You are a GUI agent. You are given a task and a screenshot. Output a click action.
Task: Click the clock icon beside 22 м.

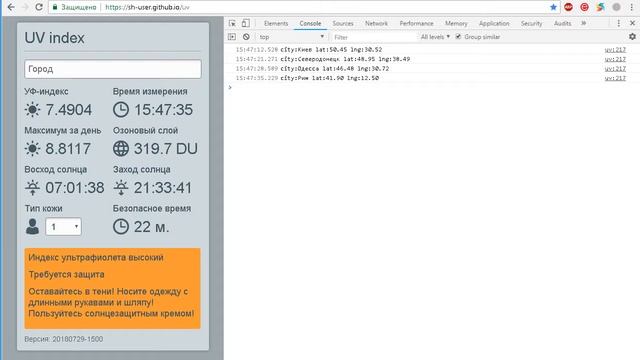pos(121,227)
